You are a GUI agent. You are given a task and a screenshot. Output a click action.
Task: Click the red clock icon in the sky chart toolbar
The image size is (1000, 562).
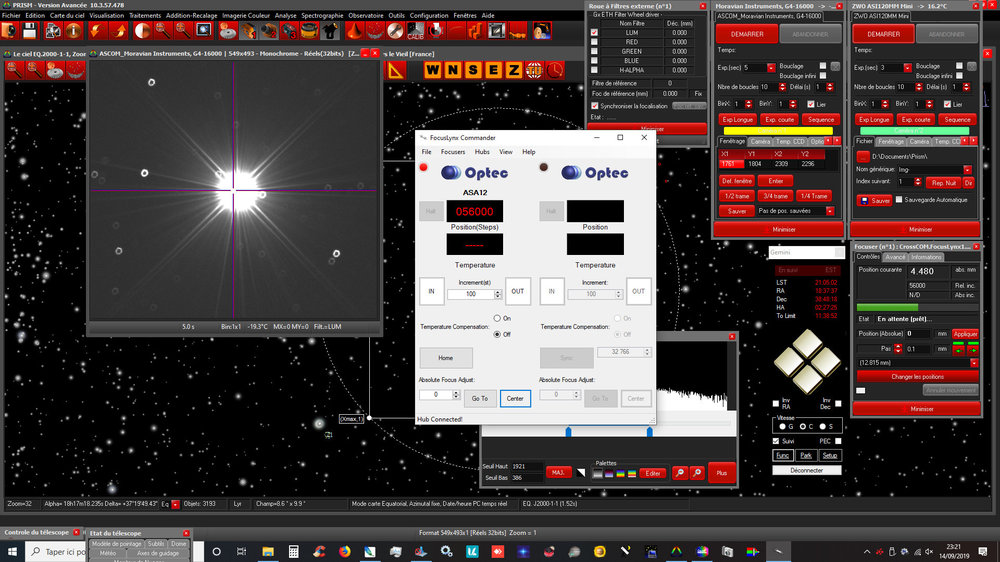coord(554,70)
